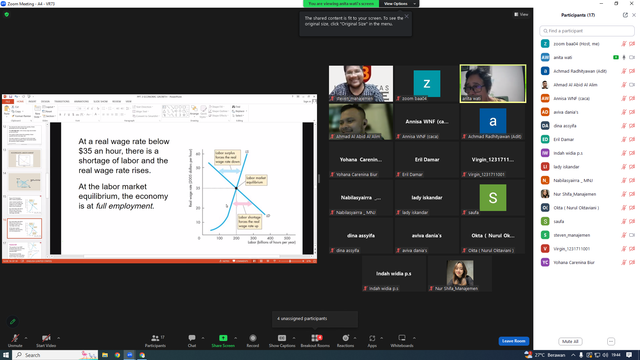Expand the Reactions options arrow

click(355, 338)
